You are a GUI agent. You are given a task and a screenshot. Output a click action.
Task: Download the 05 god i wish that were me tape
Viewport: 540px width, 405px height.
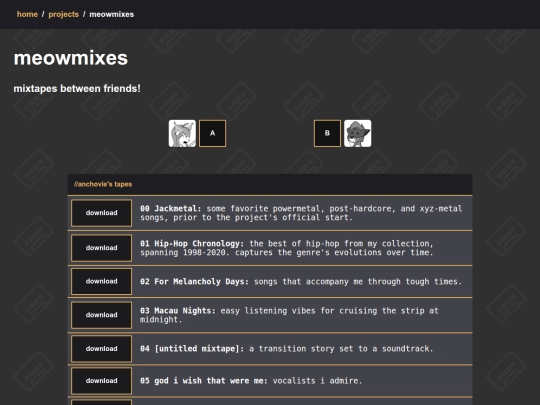point(101,381)
